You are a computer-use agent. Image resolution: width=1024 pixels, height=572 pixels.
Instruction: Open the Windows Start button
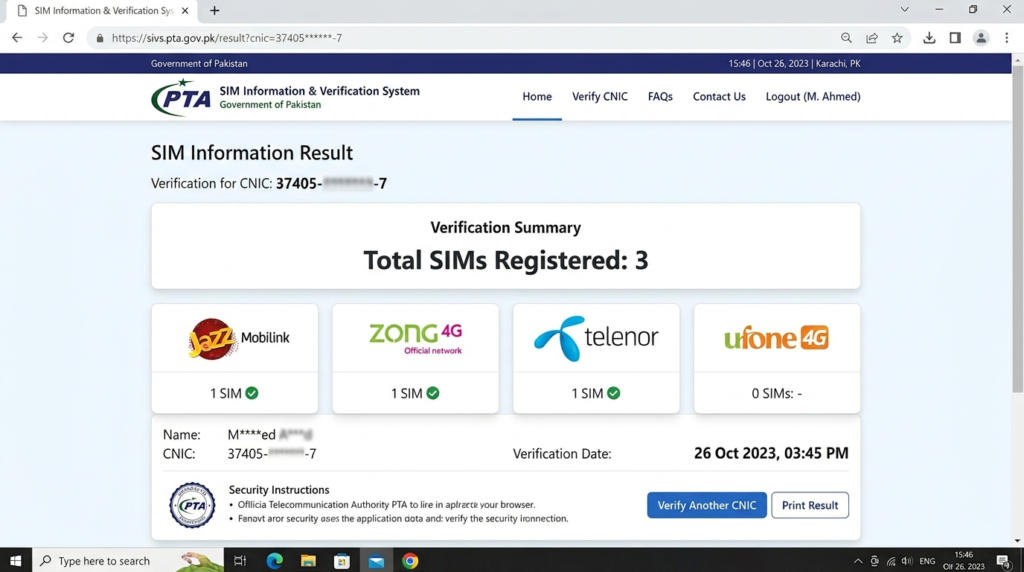tap(16, 560)
